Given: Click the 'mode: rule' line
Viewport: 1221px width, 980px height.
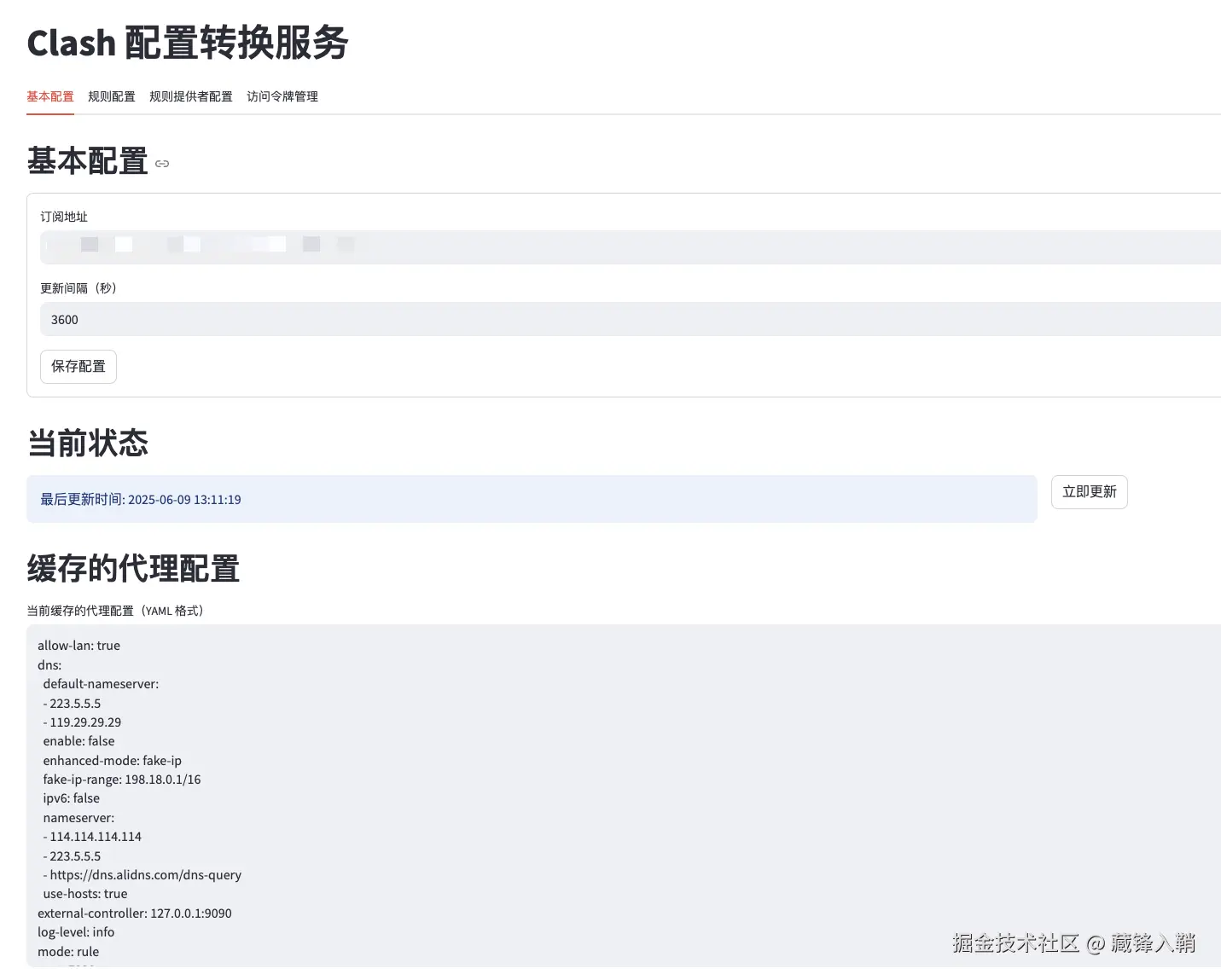Looking at the screenshot, I should pyautogui.click(x=68, y=952).
